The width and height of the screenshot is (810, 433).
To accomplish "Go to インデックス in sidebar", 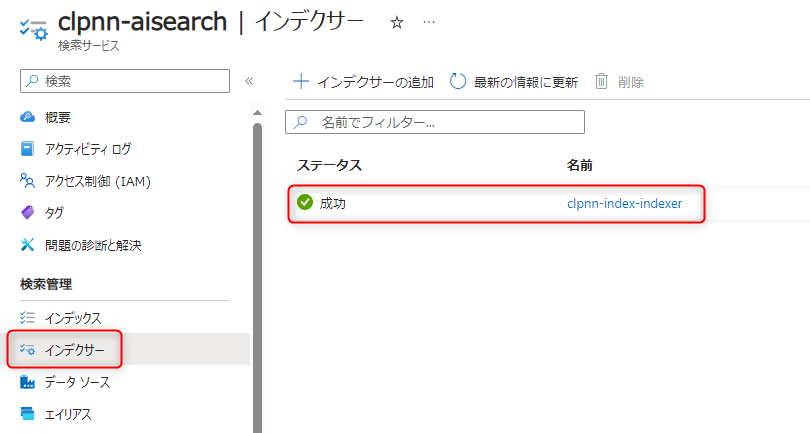I will click(x=73, y=318).
